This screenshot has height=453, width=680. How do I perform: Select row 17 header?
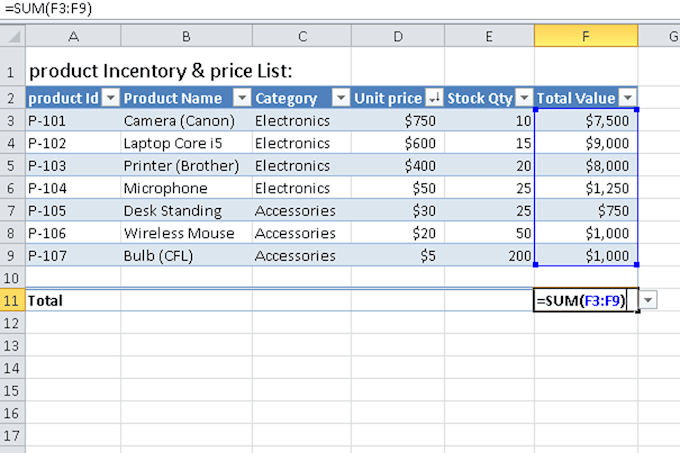point(12,435)
